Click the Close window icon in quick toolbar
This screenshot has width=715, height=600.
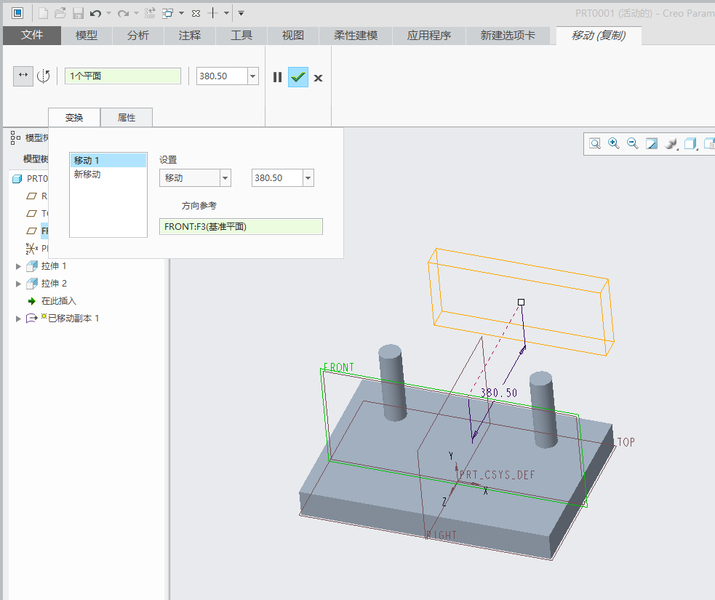click(196, 13)
